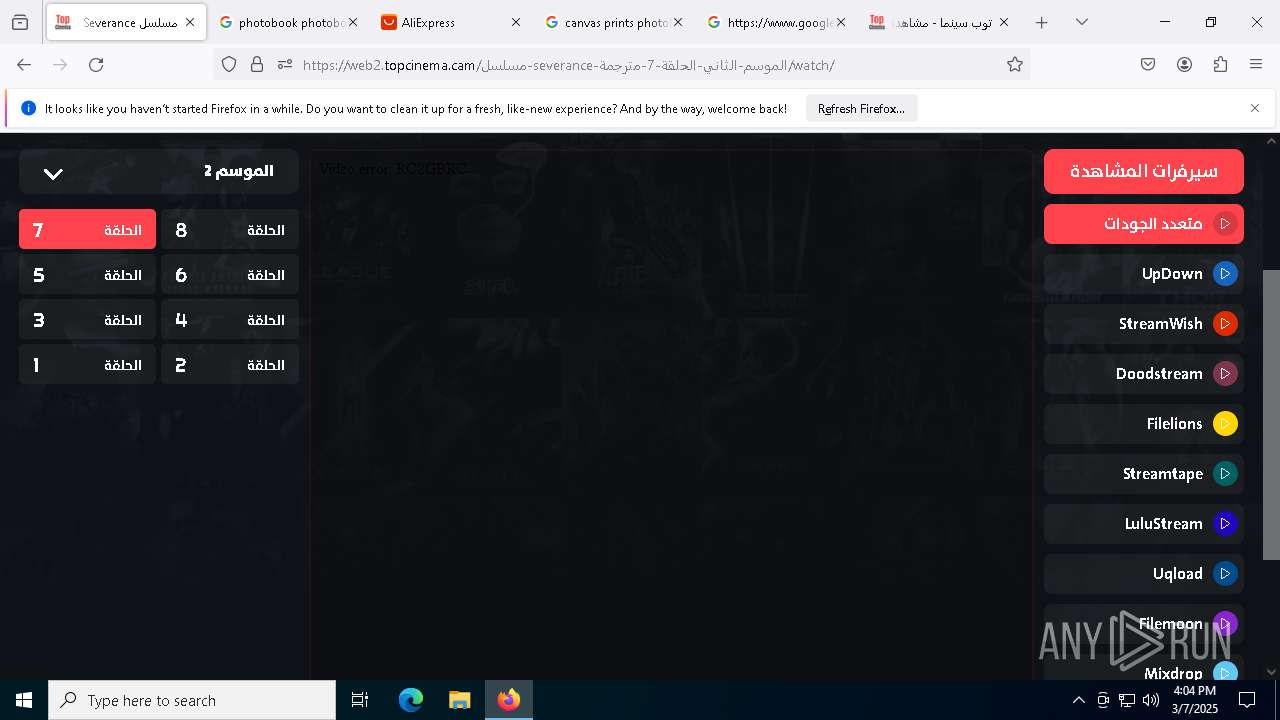Click the volume icon in system tray
Viewport: 1280px width, 720px height.
pyautogui.click(x=1151, y=700)
